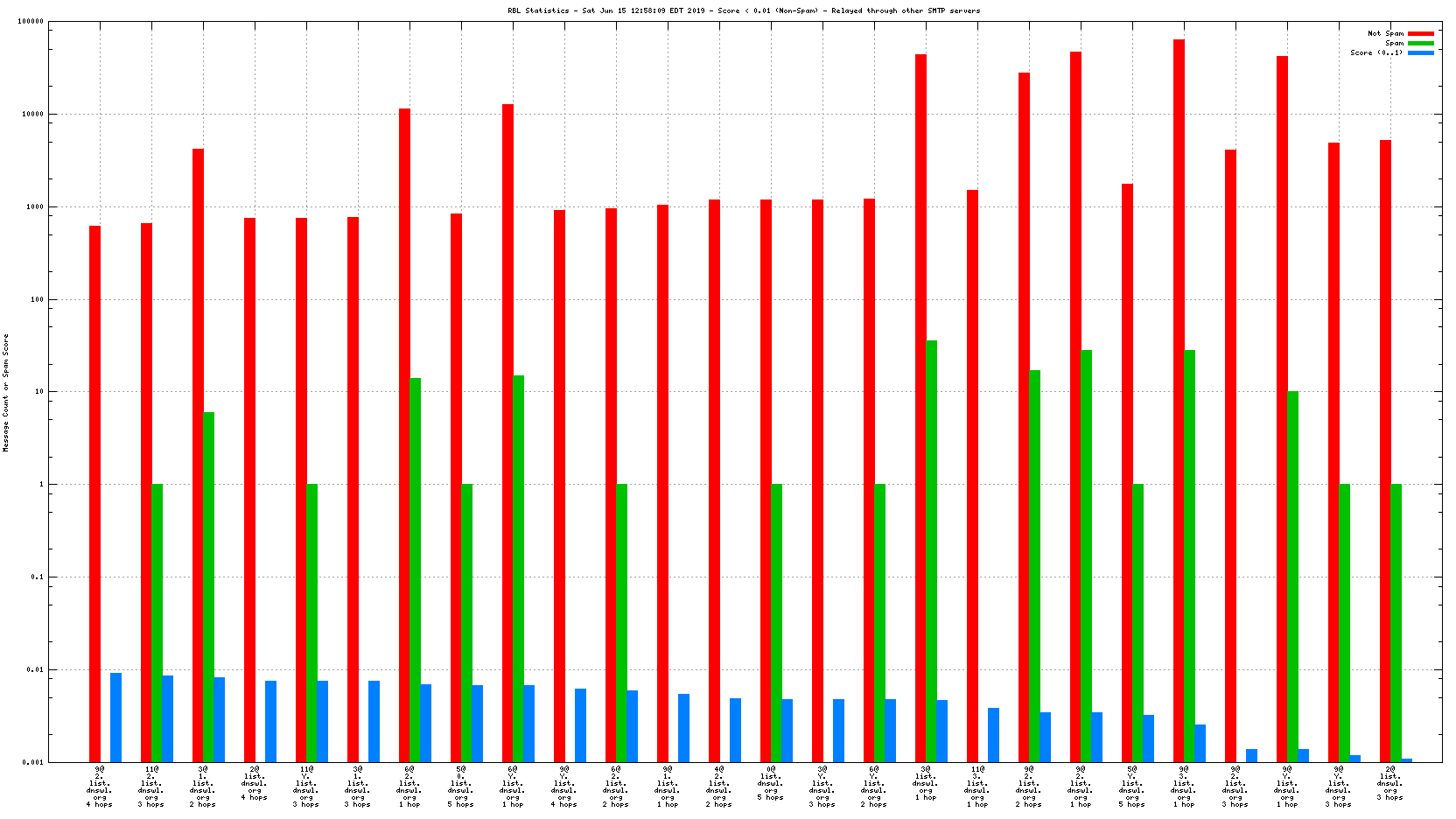
Task: Click the "0@ list.dnswl.org 5 hops" axis label
Action: [x=771, y=783]
